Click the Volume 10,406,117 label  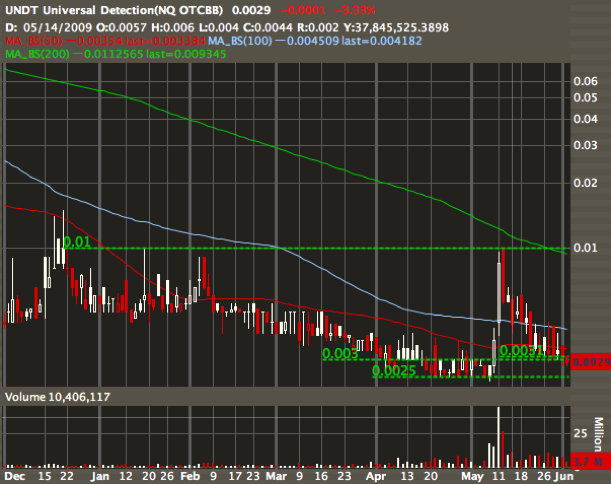pos(57,397)
